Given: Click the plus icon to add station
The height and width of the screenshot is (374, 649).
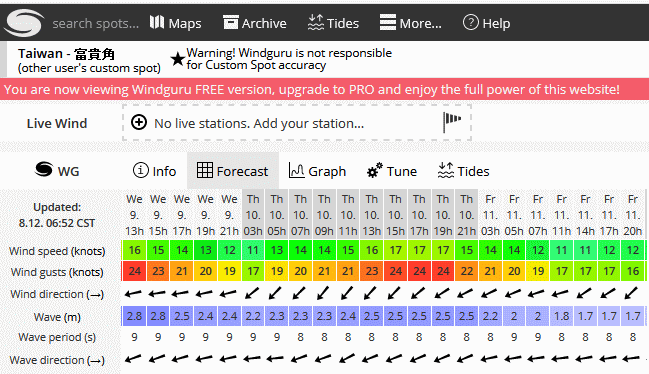Looking at the screenshot, I should pyautogui.click(x=139, y=122).
